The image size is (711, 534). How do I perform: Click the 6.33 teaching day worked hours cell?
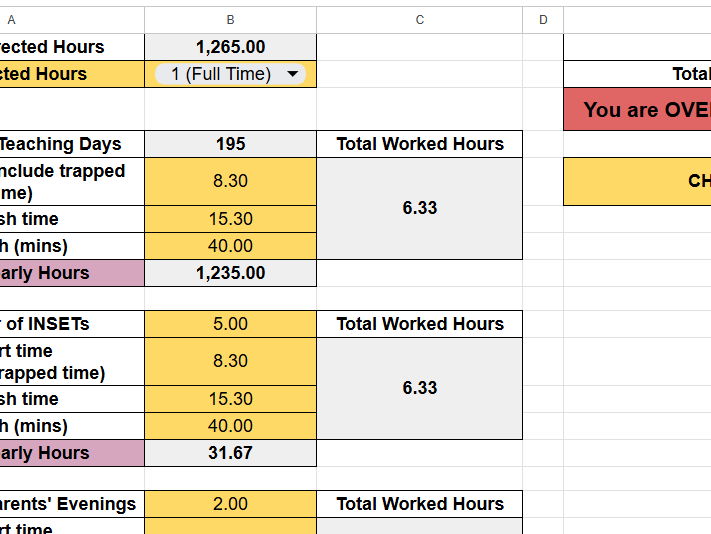[x=419, y=209]
